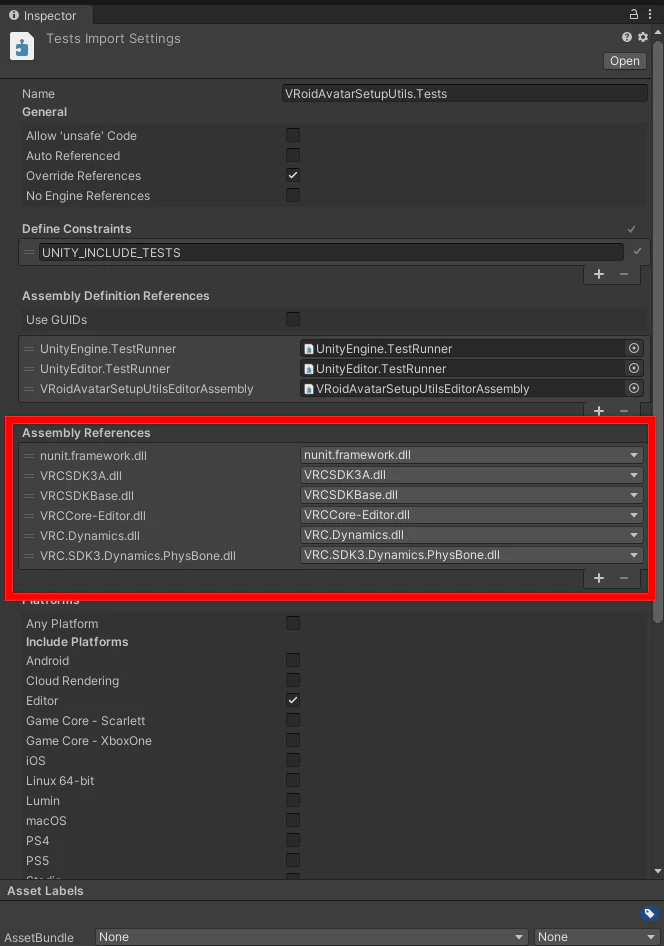The image size is (664, 946).
Task: Remove the selected assembly definition reference
Action: tap(624, 411)
